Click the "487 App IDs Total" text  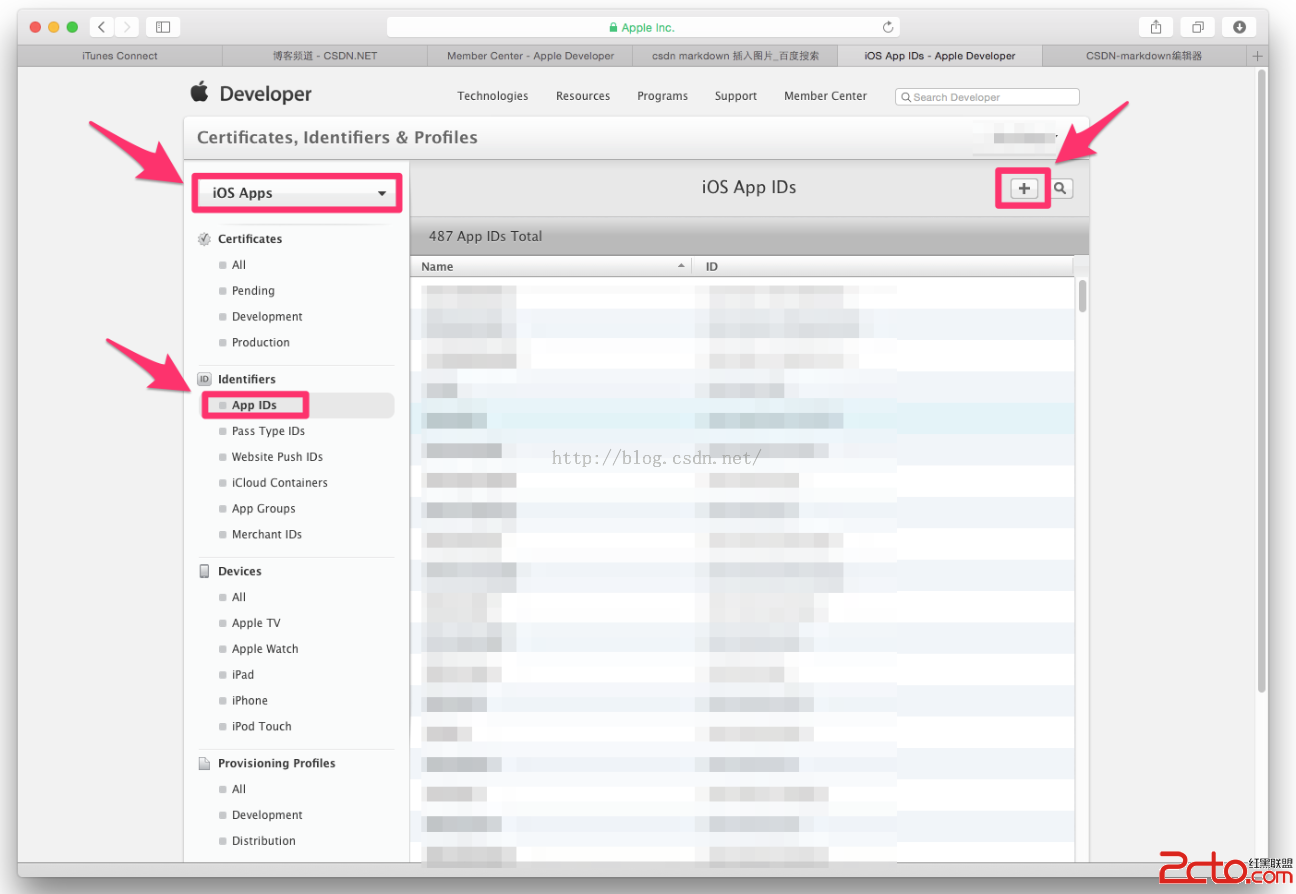[485, 237]
